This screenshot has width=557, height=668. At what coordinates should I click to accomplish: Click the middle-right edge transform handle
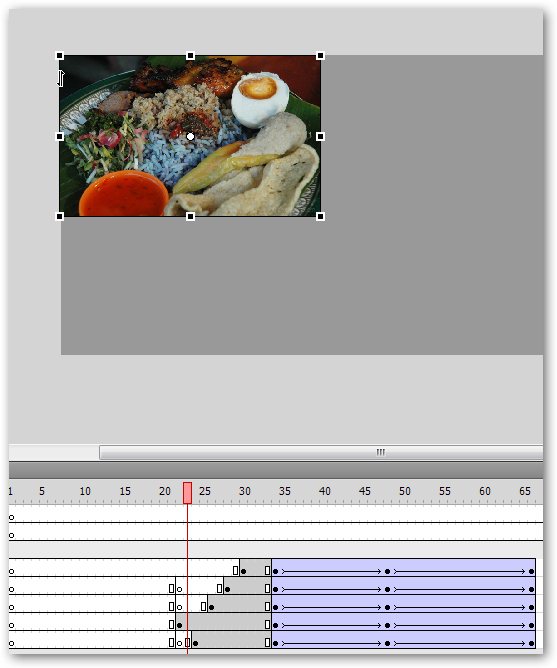pyautogui.click(x=320, y=136)
